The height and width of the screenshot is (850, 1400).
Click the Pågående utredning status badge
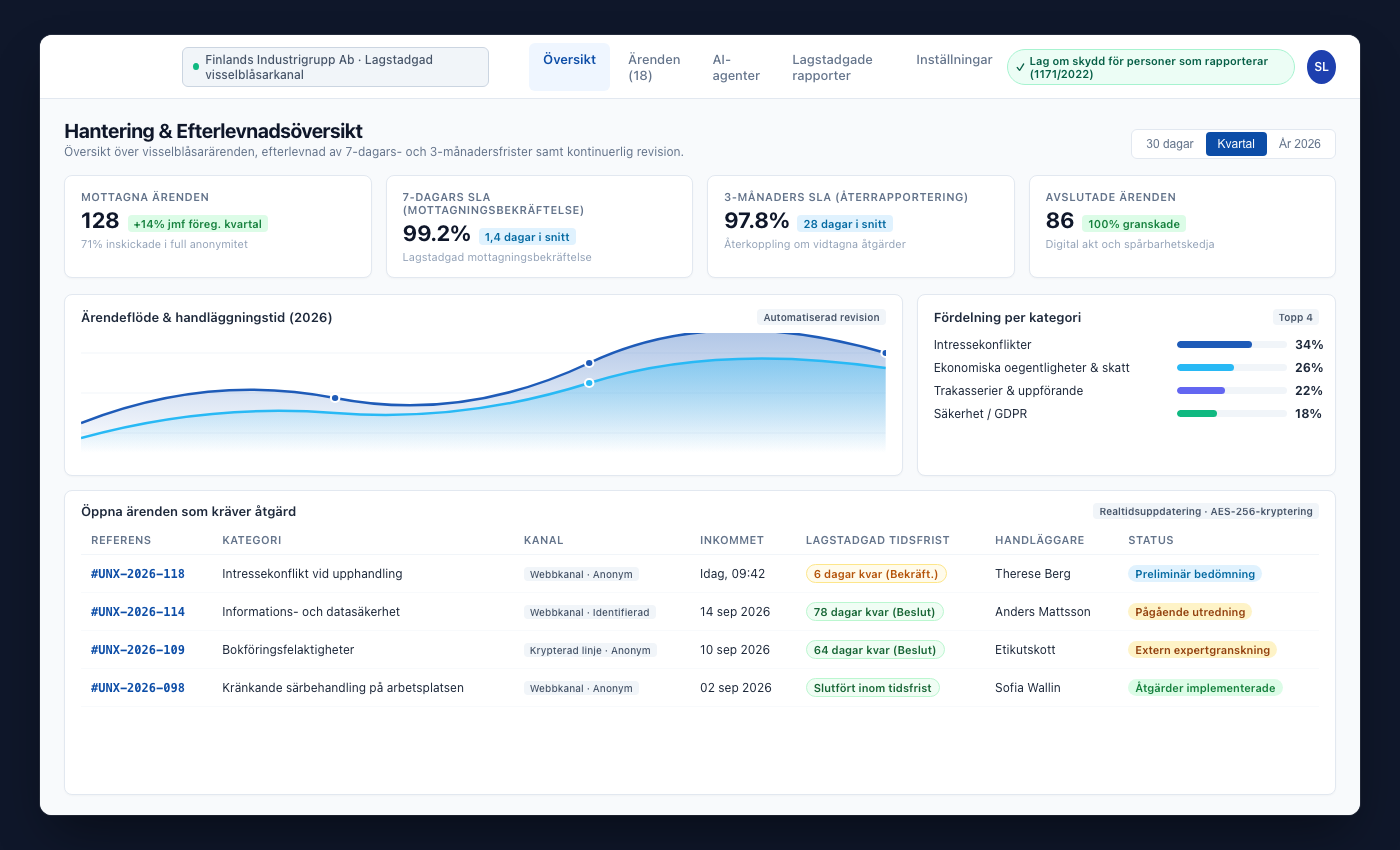coord(1190,612)
